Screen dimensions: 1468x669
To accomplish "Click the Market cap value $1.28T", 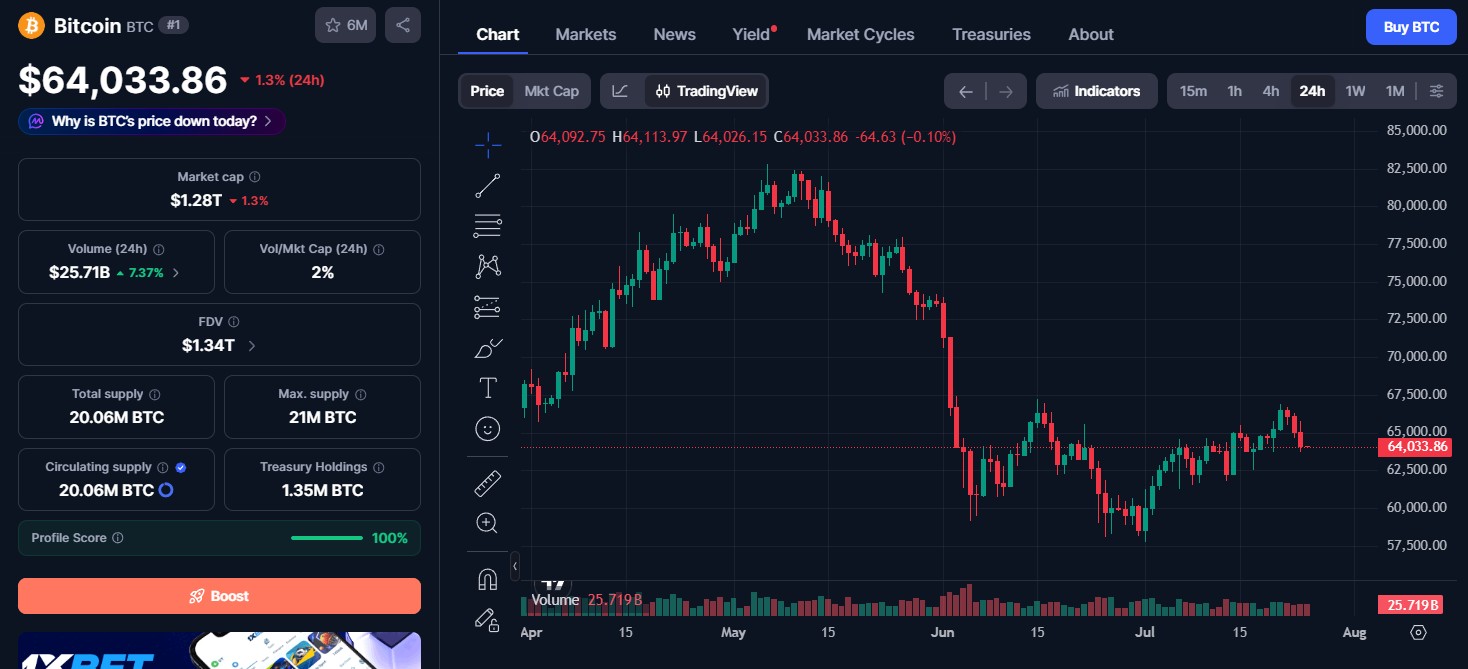I will tap(196, 200).
